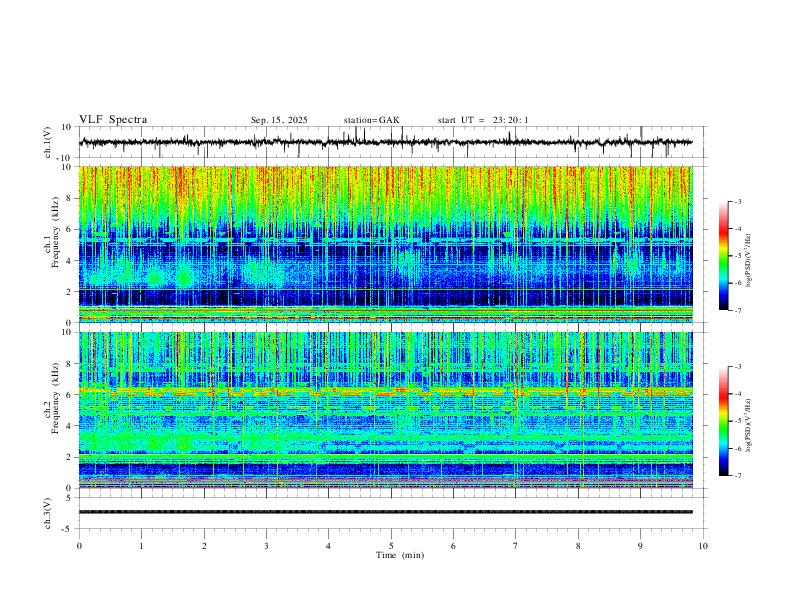Click time axis tick label "7"
792x612 pixels.
click(516, 546)
